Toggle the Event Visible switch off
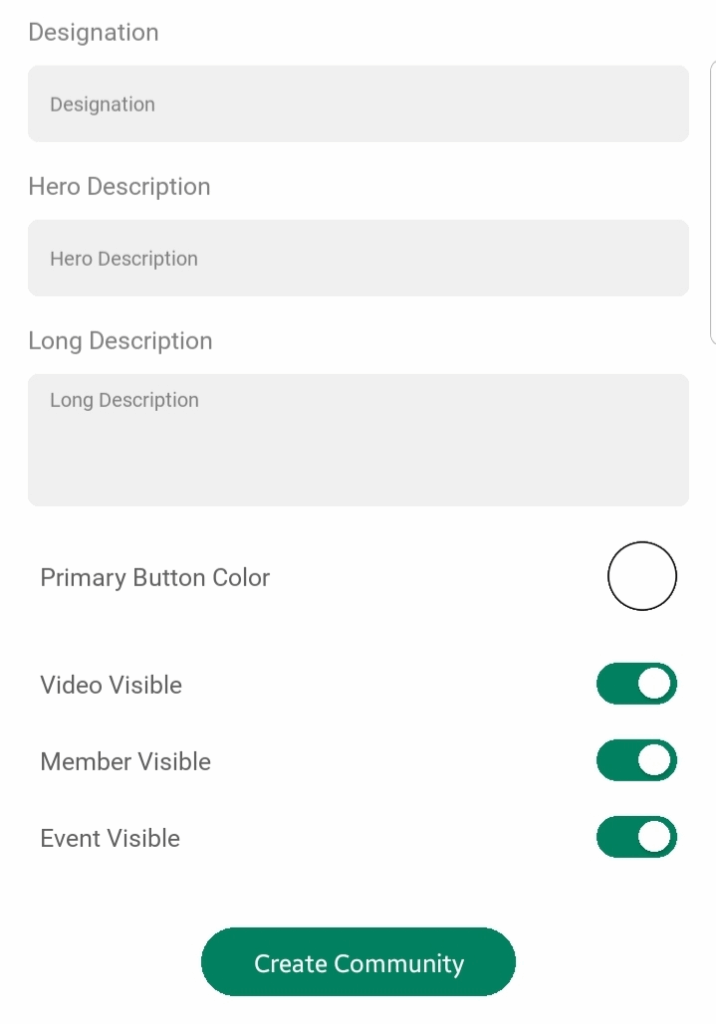This screenshot has height=1024, width=716. 637,838
